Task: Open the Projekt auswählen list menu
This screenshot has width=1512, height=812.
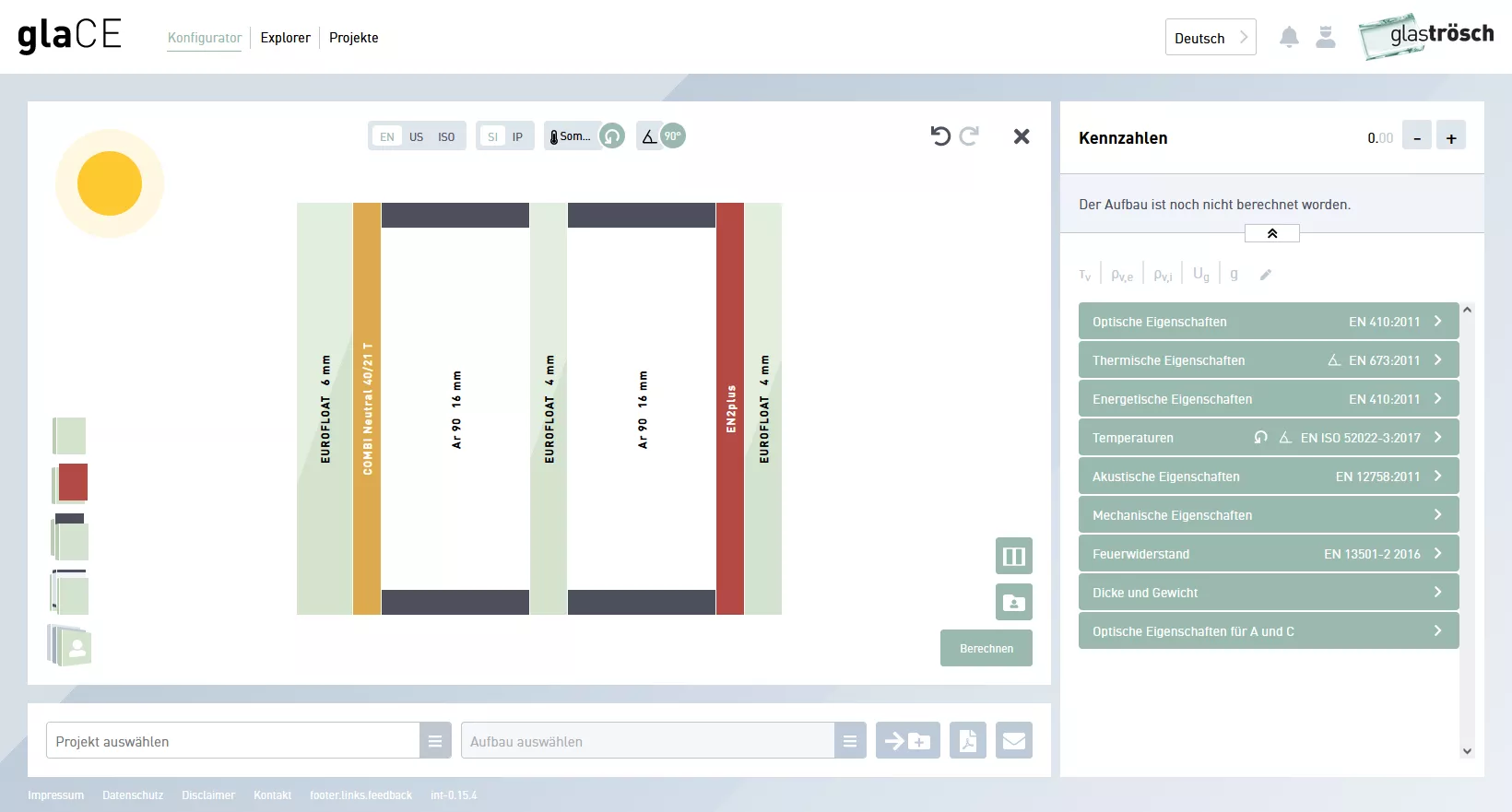Action: coord(435,740)
